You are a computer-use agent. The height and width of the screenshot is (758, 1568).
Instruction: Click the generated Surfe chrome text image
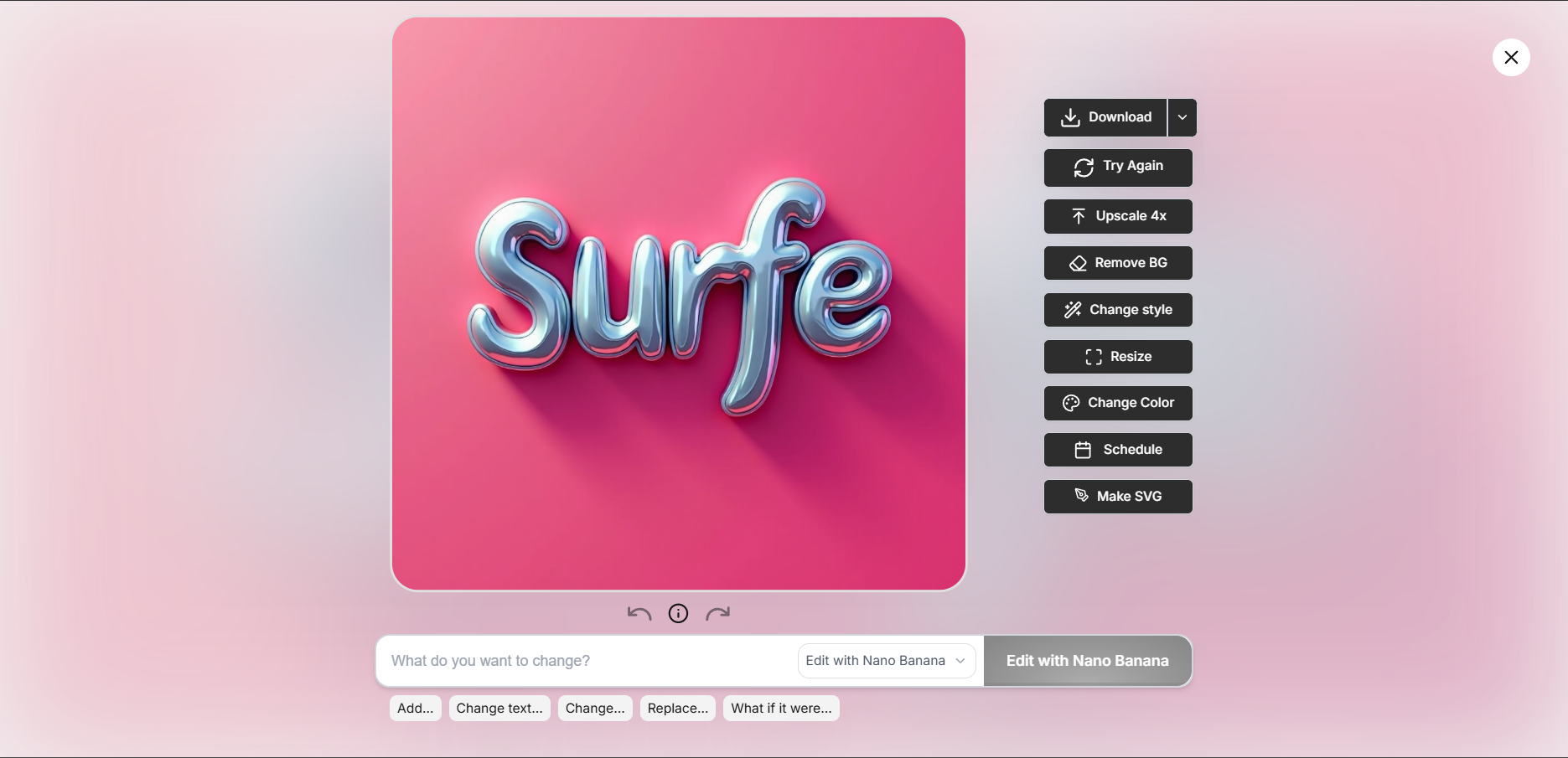coord(679,304)
